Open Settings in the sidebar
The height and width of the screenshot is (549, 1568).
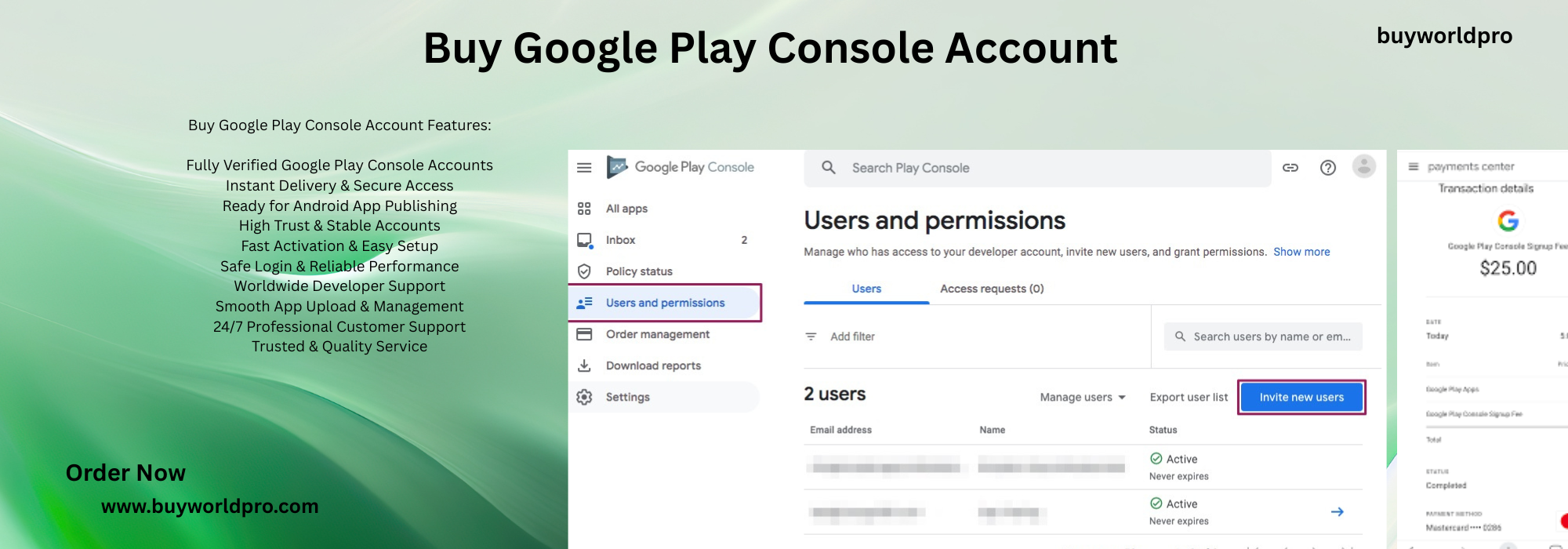coord(664,397)
